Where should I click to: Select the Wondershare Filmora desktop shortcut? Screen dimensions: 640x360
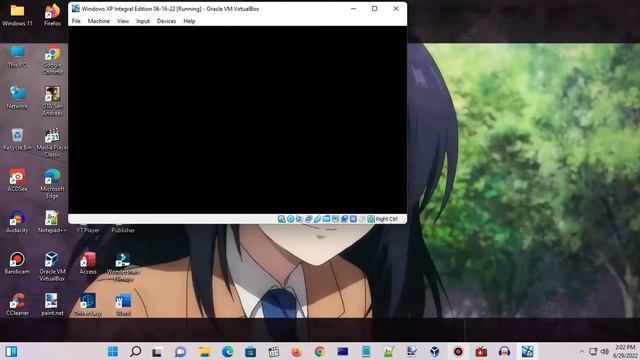[x=123, y=267]
